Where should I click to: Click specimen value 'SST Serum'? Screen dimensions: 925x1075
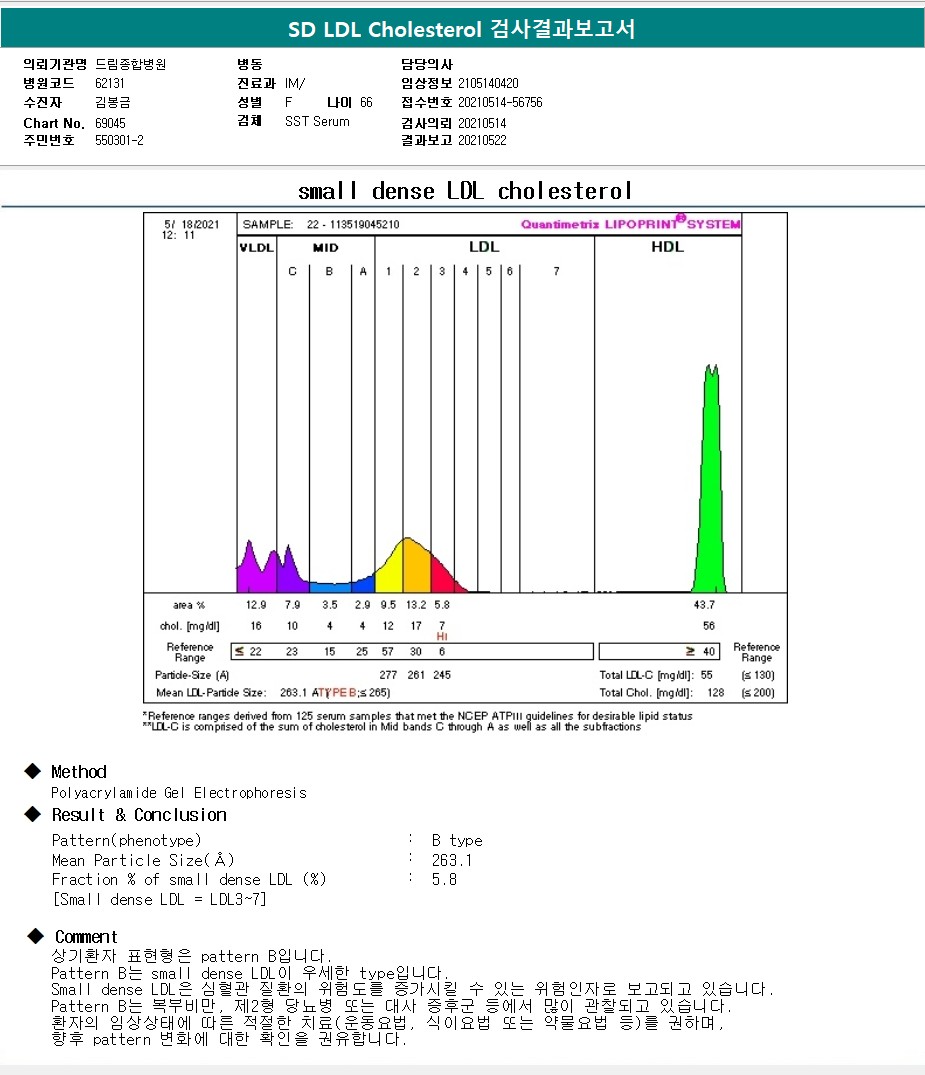317,121
